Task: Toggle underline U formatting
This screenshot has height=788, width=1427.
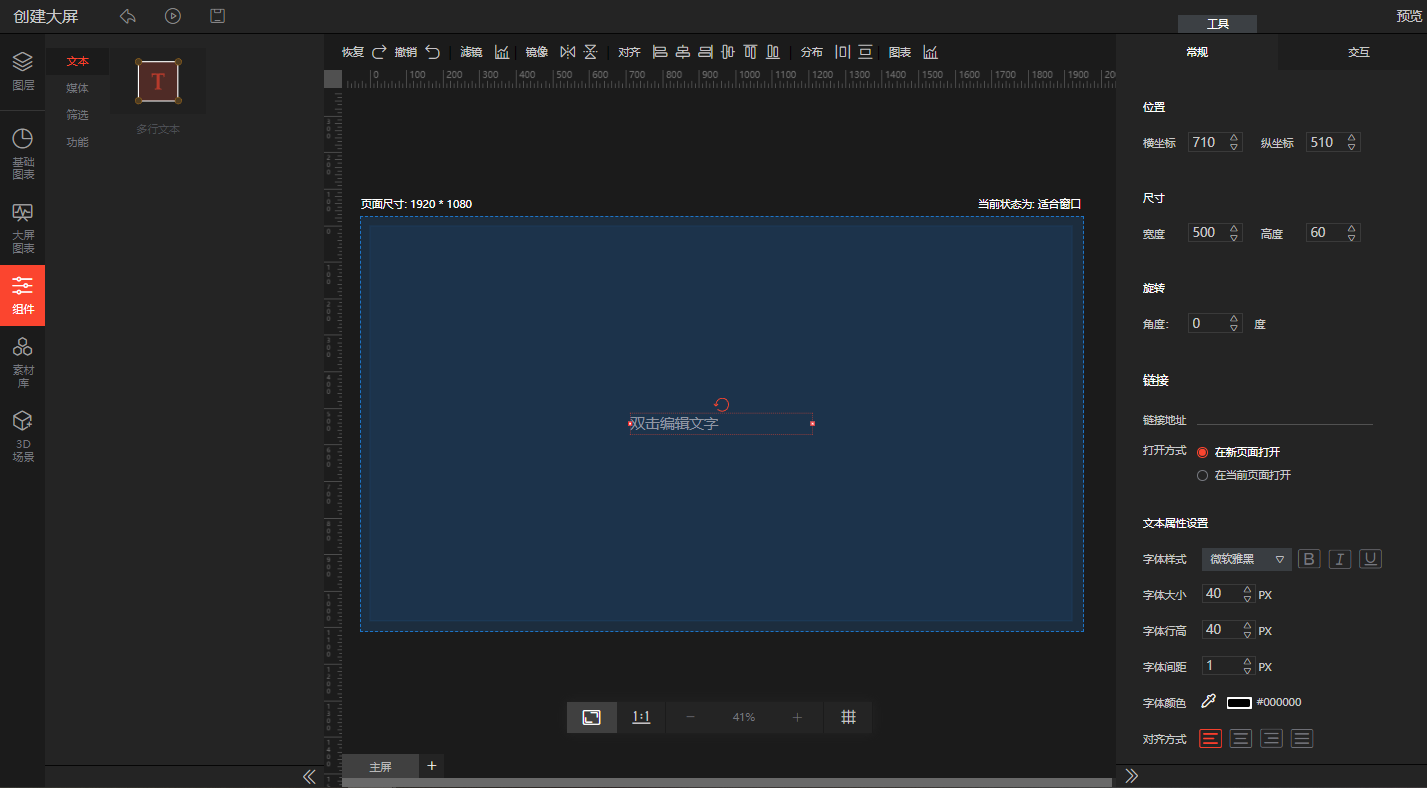Action: click(1371, 559)
